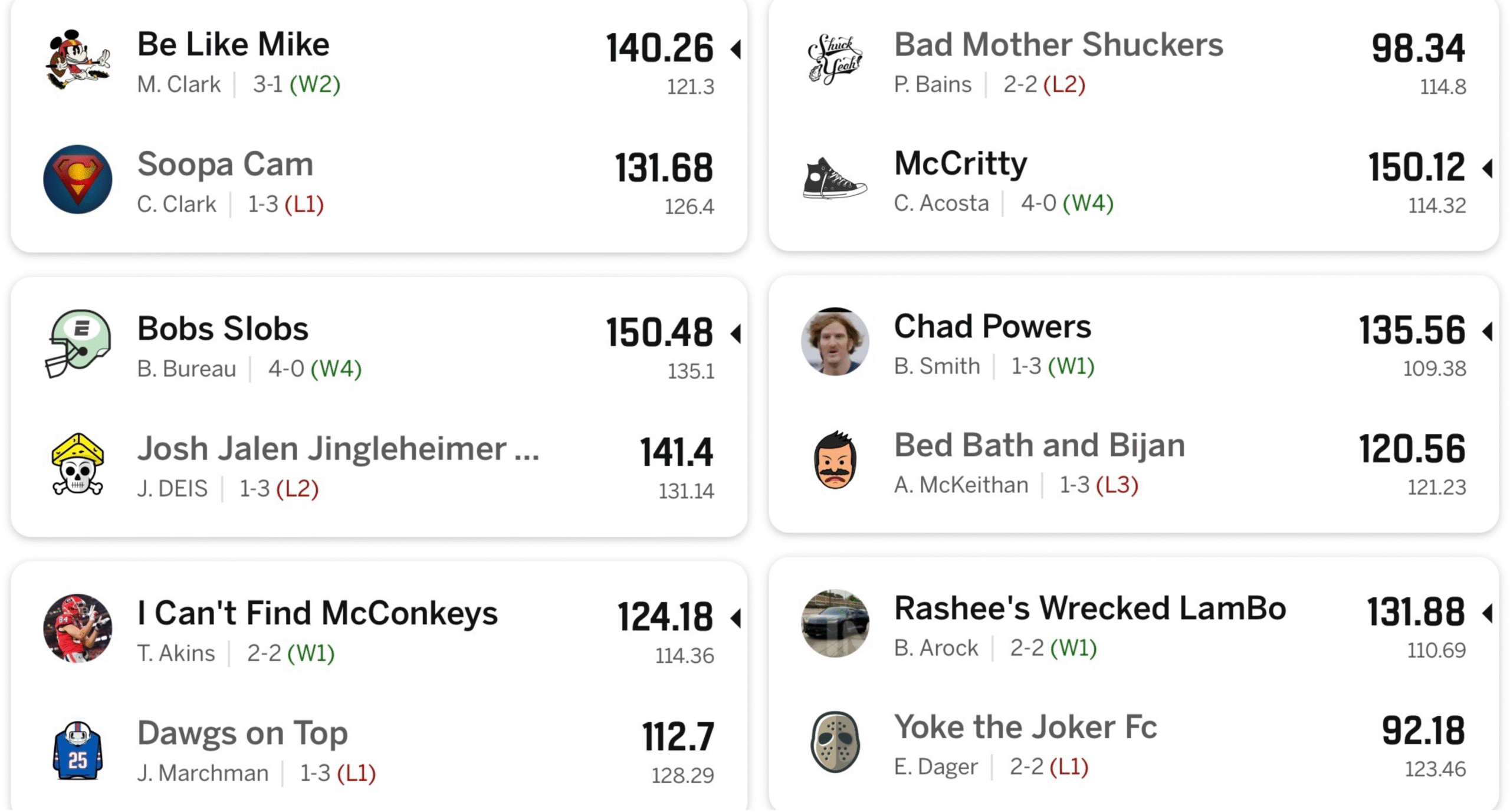Open the Josh Jalen Jingleheimer team link
Image resolution: width=1510 pixels, height=812 pixels.
click(338, 449)
